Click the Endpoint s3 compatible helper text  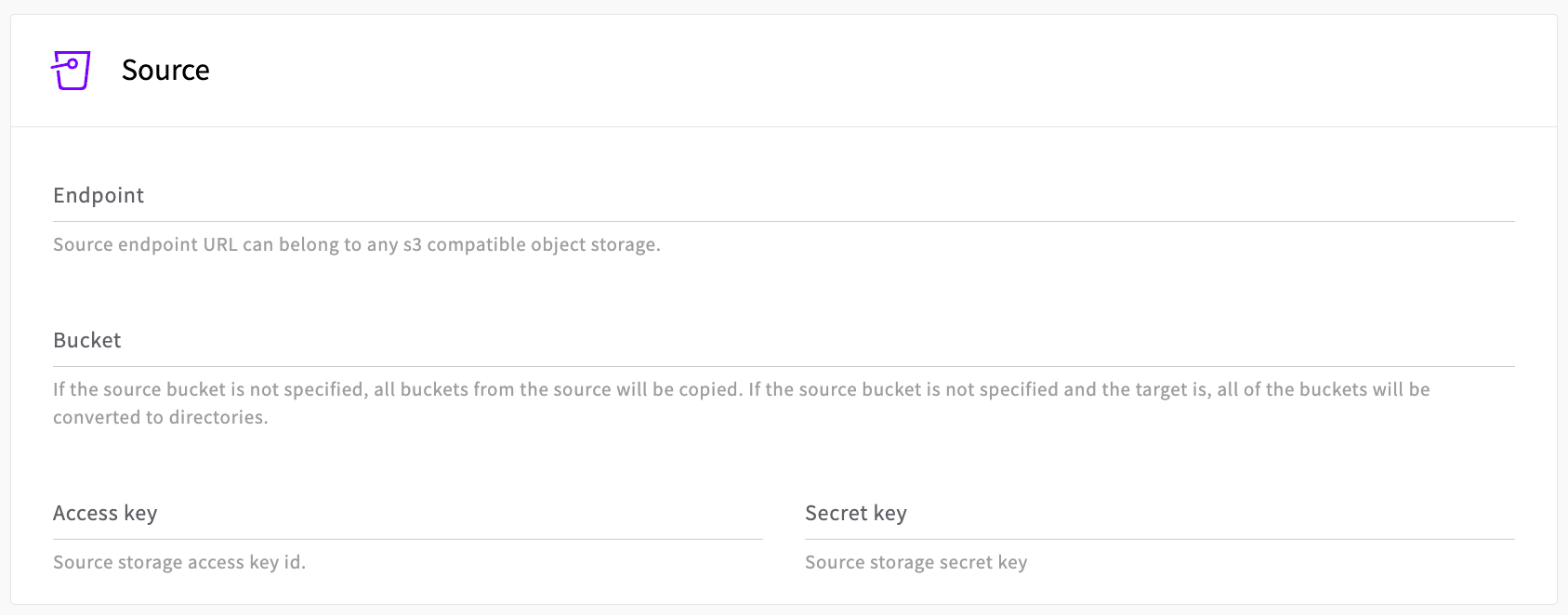(356, 245)
